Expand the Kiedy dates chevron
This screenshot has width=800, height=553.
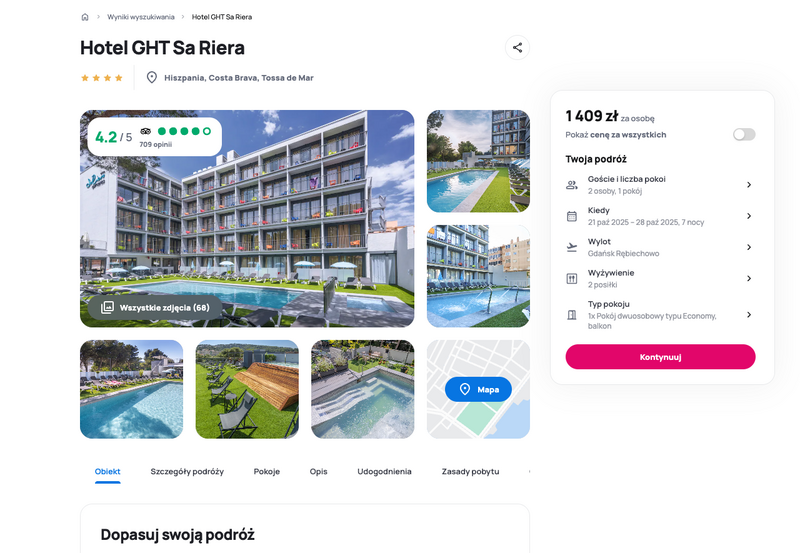(749, 216)
